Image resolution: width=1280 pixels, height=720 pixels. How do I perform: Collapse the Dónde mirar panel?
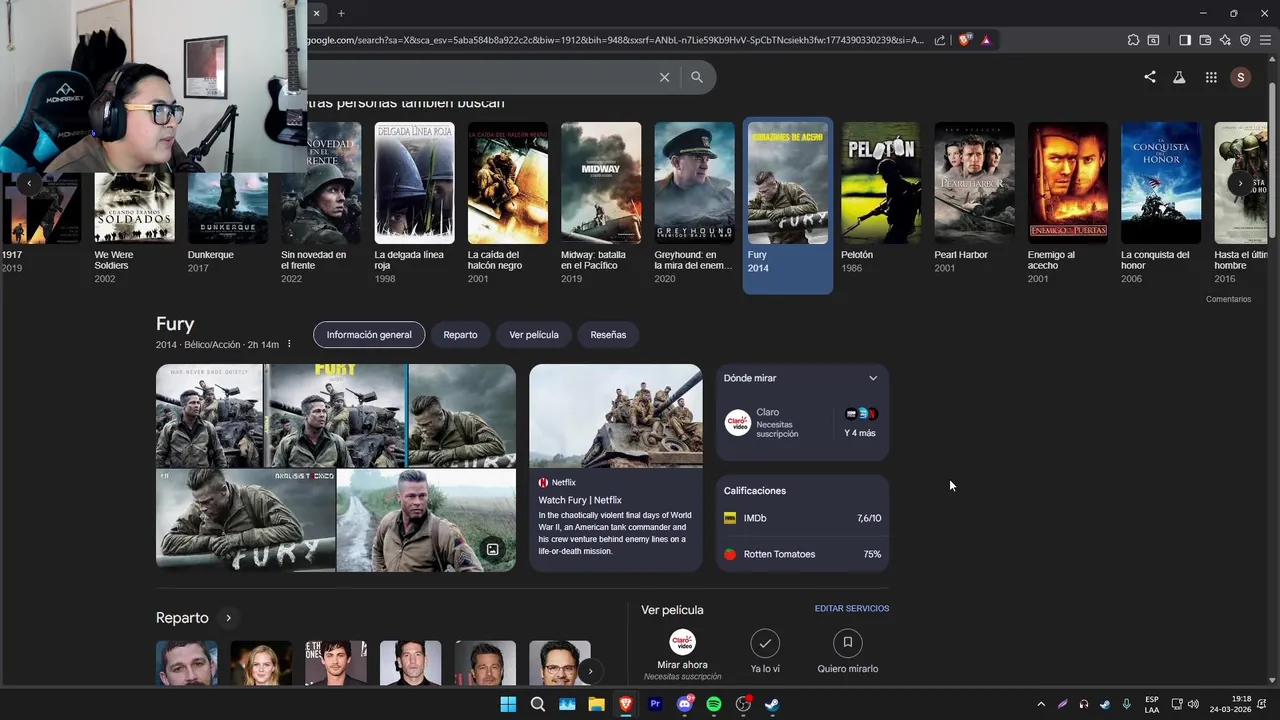tap(873, 378)
